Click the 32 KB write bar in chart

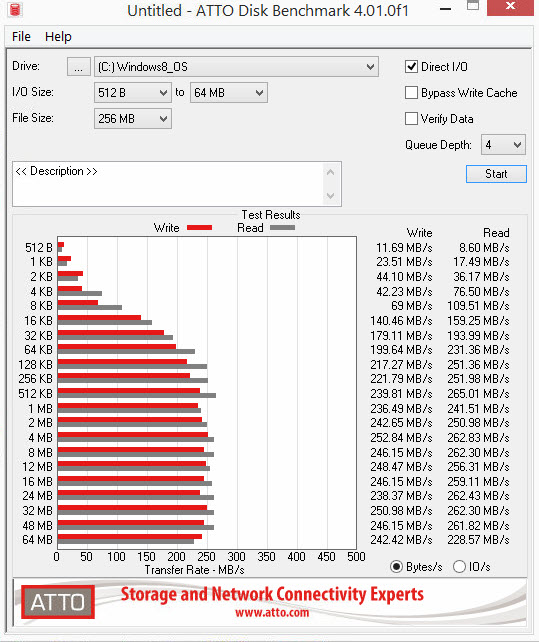pos(111,332)
